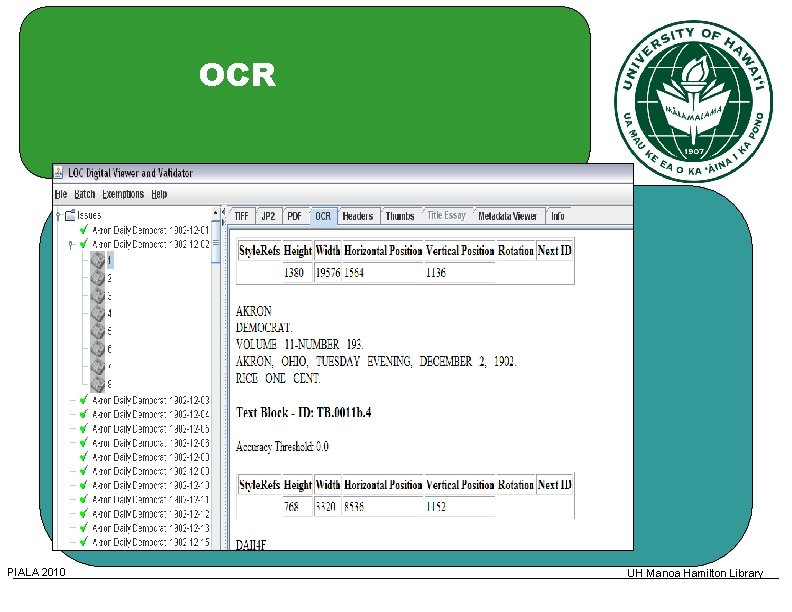Open the Metadata Viewer tab
This screenshot has width=792, height=612.
(x=508, y=216)
